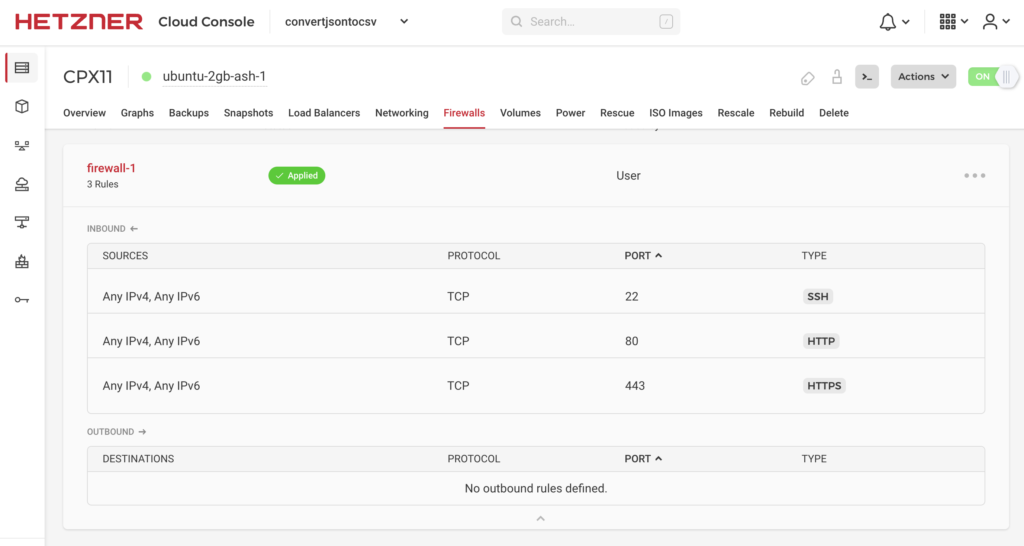Screen dimensions: 1024x546
Task: Click the Firewalls brick-wall sidebar icon
Action: tap(22, 262)
